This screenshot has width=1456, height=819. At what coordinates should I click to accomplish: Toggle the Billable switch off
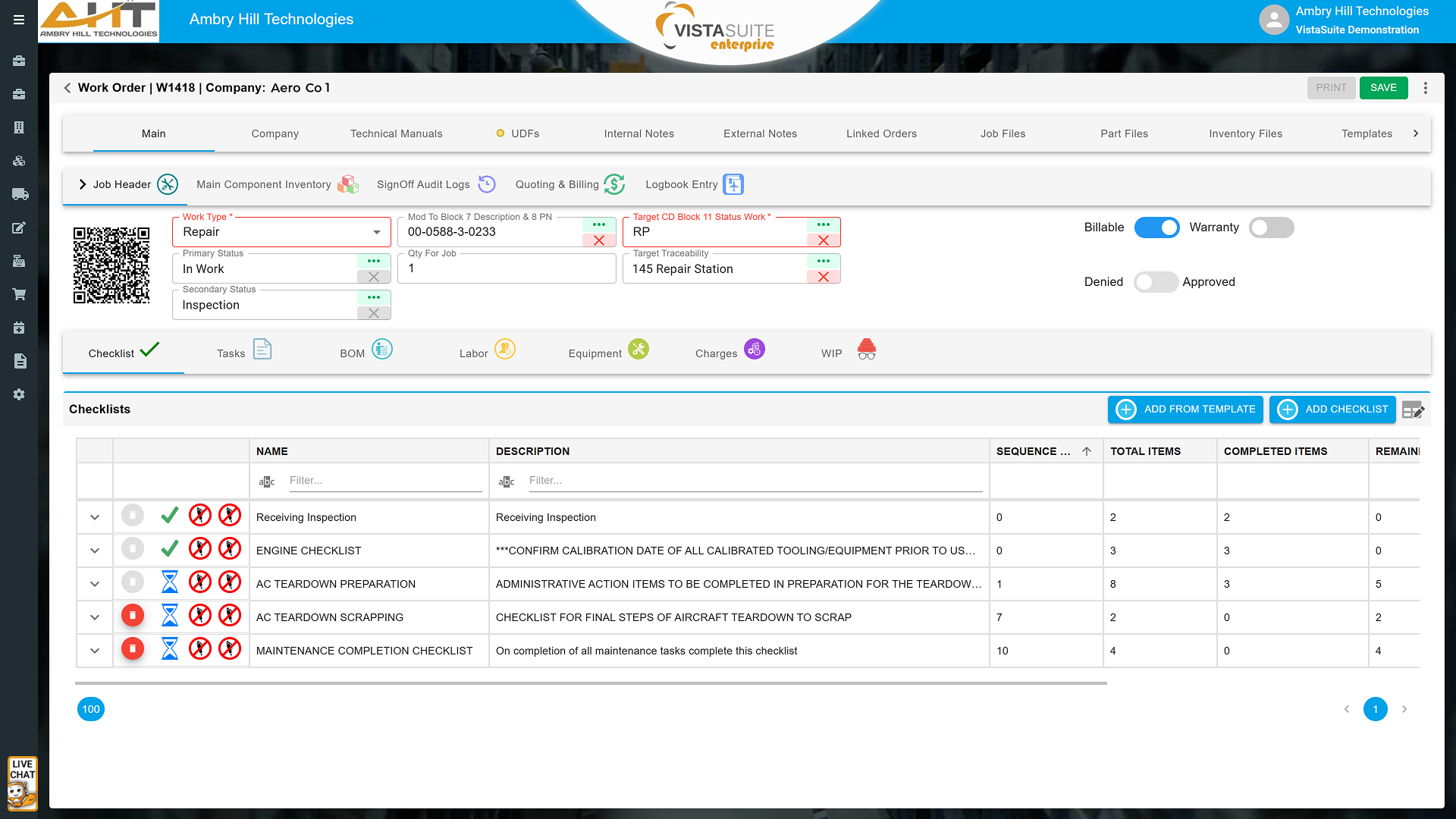coord(1156,227)
